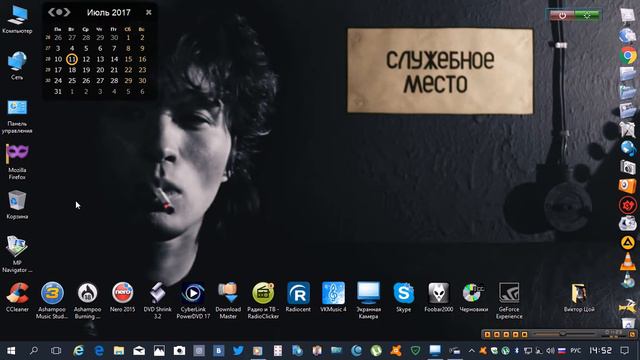Open Ashampoo Music Studio shortcut

tap(52, 300)
